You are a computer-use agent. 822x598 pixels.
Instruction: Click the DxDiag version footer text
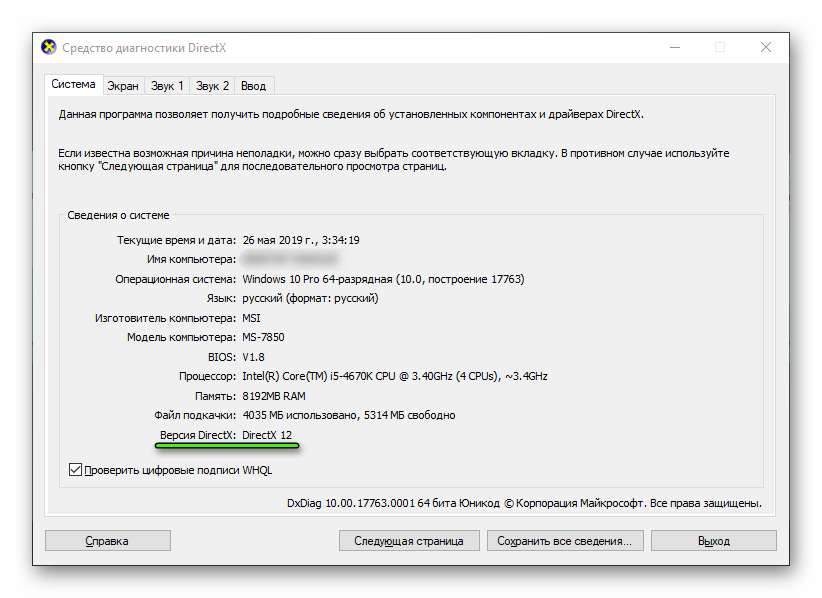523,503
